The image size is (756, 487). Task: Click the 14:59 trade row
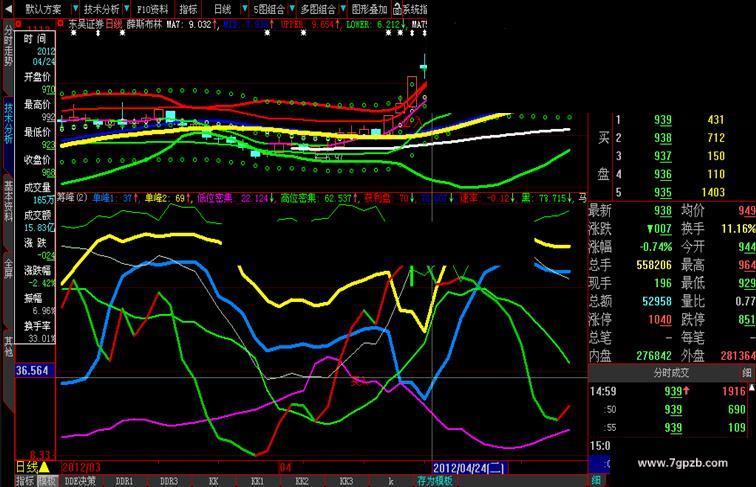[x=670, y=391]
